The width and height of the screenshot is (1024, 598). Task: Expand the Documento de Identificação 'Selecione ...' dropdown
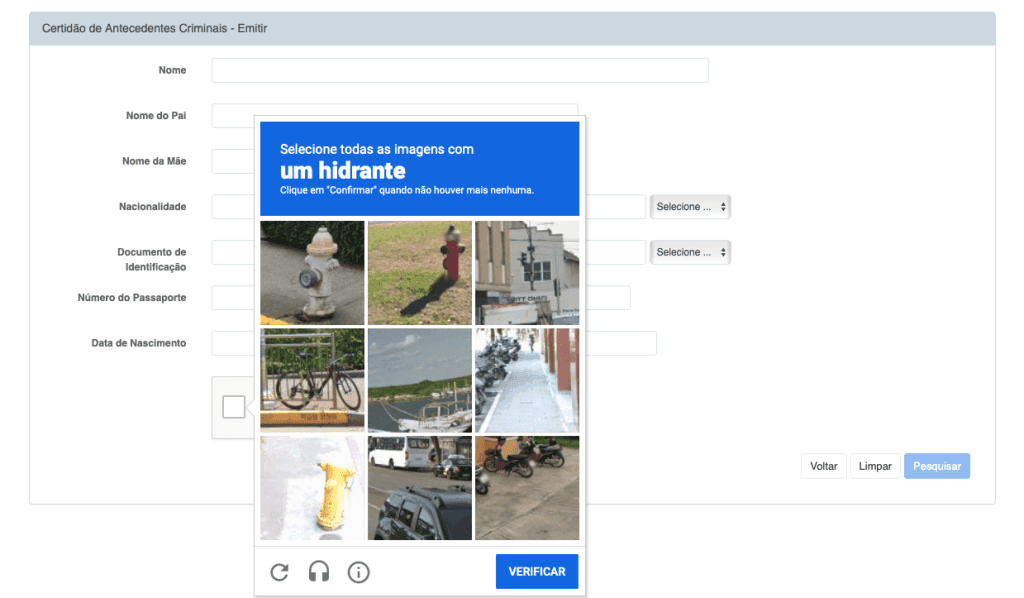pyautogui.click(x=690, y=252)
